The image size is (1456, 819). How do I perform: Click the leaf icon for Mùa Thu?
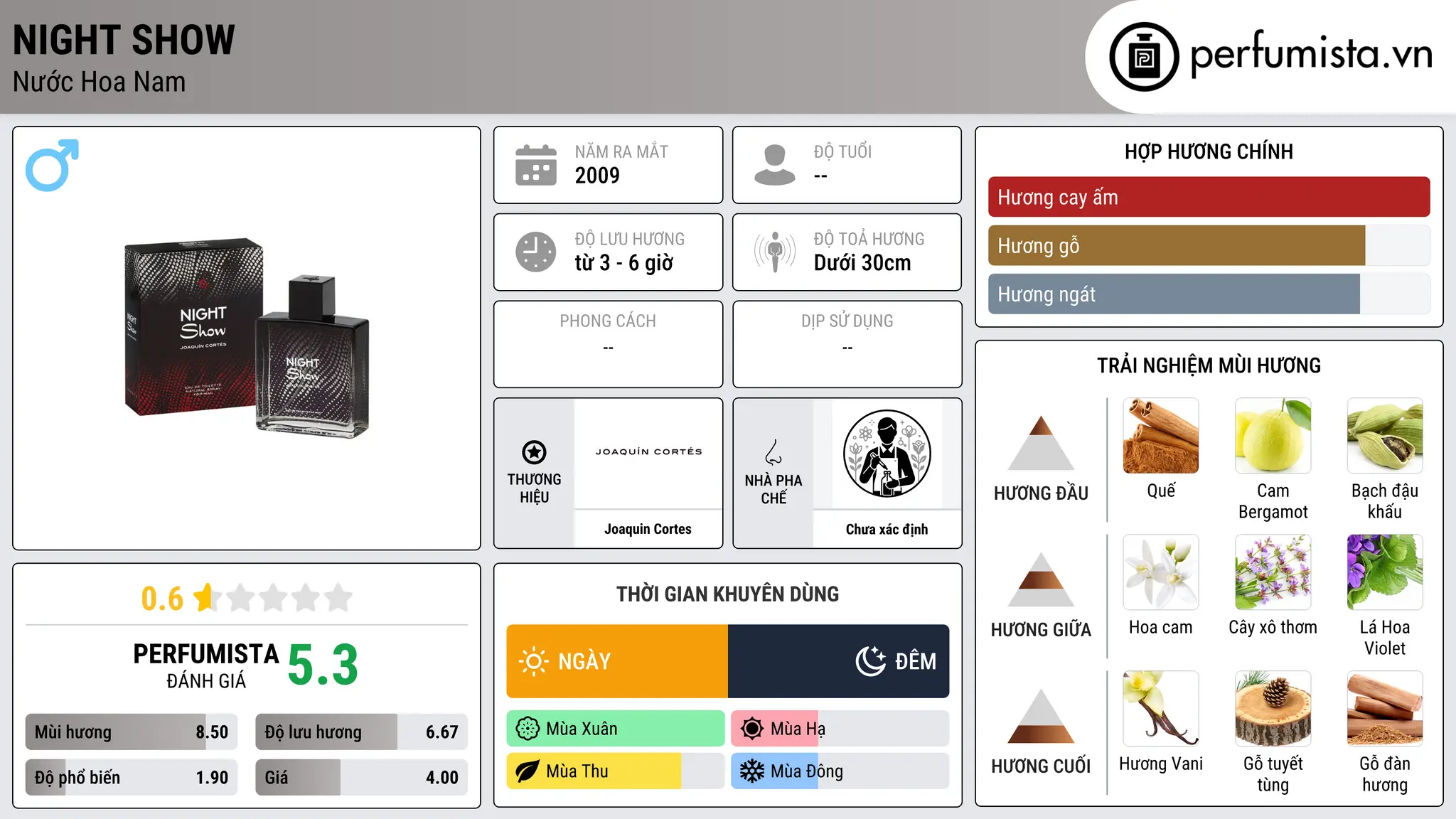pyautogui.click(x=528, y=771)
